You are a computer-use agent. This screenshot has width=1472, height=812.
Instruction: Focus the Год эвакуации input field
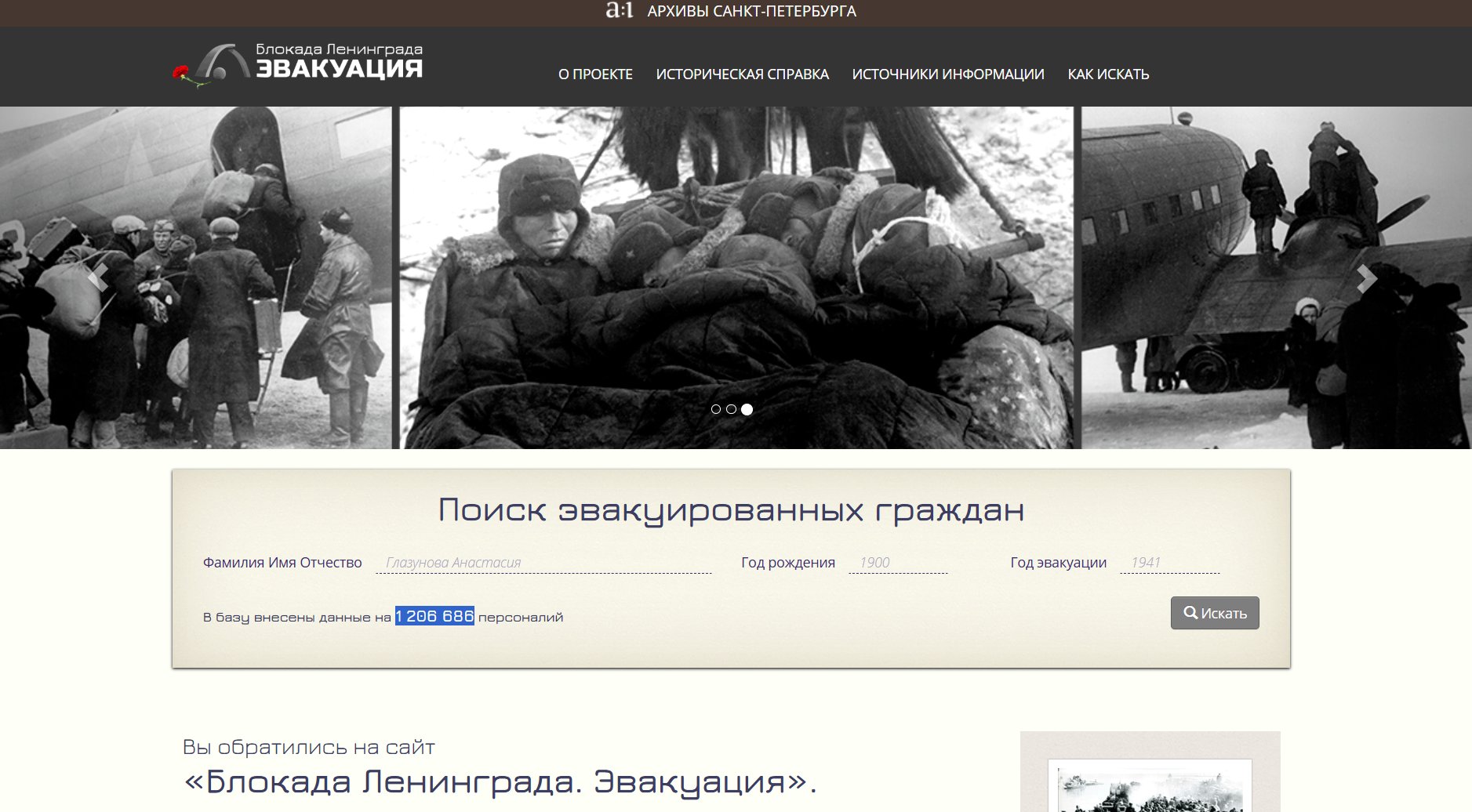(x=1169, y=563)
